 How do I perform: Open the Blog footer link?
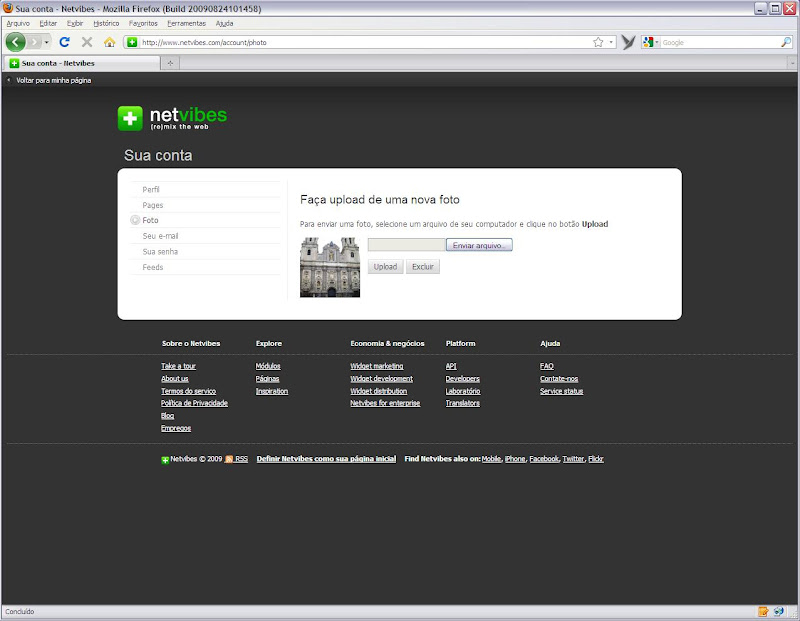click(167, 416)
